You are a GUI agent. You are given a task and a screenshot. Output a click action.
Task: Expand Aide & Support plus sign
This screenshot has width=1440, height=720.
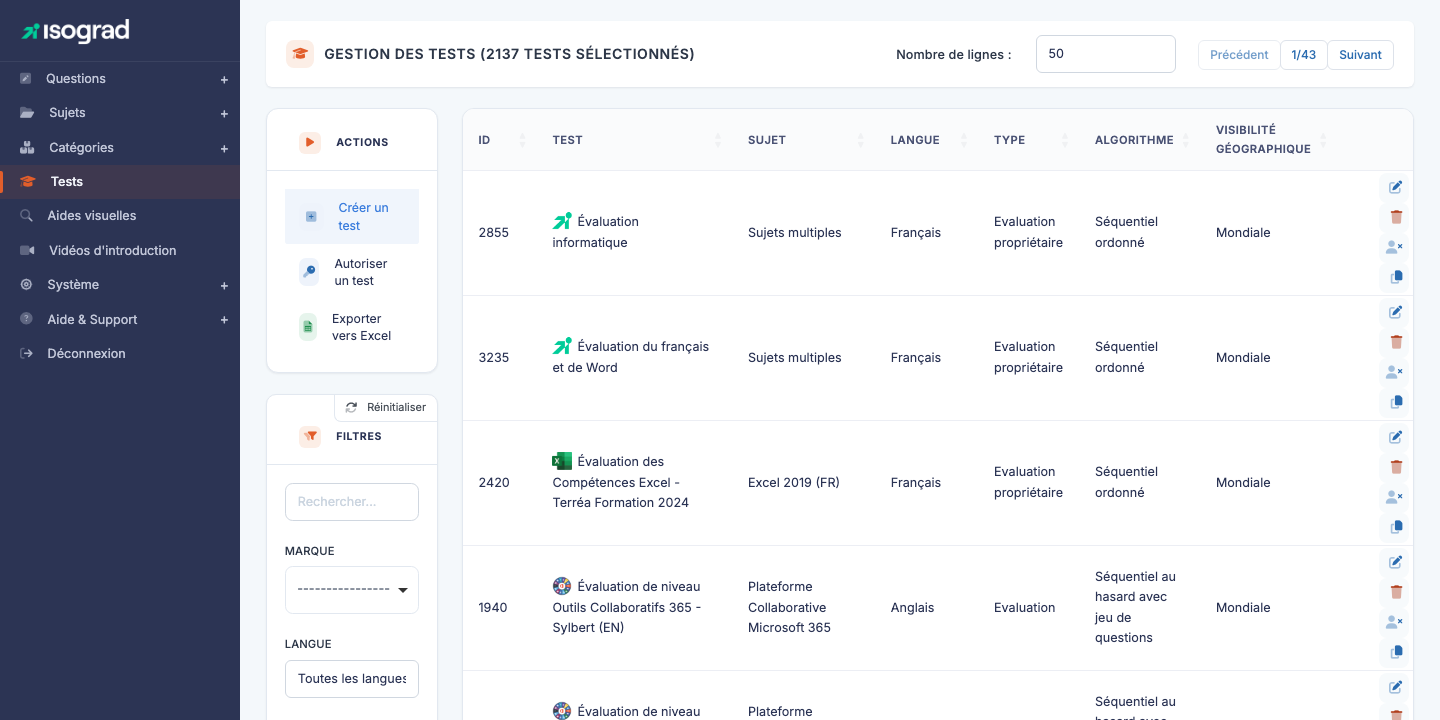tap(224, 320)
